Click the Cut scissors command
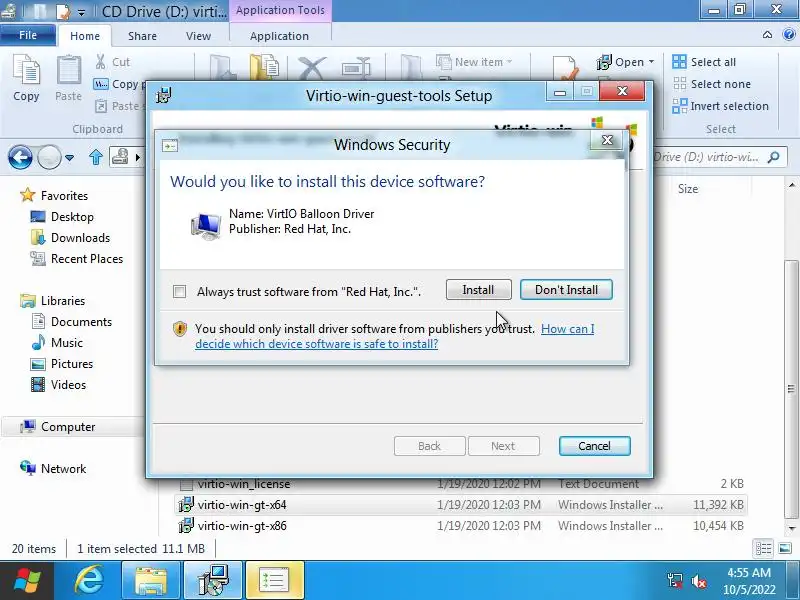 (113, 62)
